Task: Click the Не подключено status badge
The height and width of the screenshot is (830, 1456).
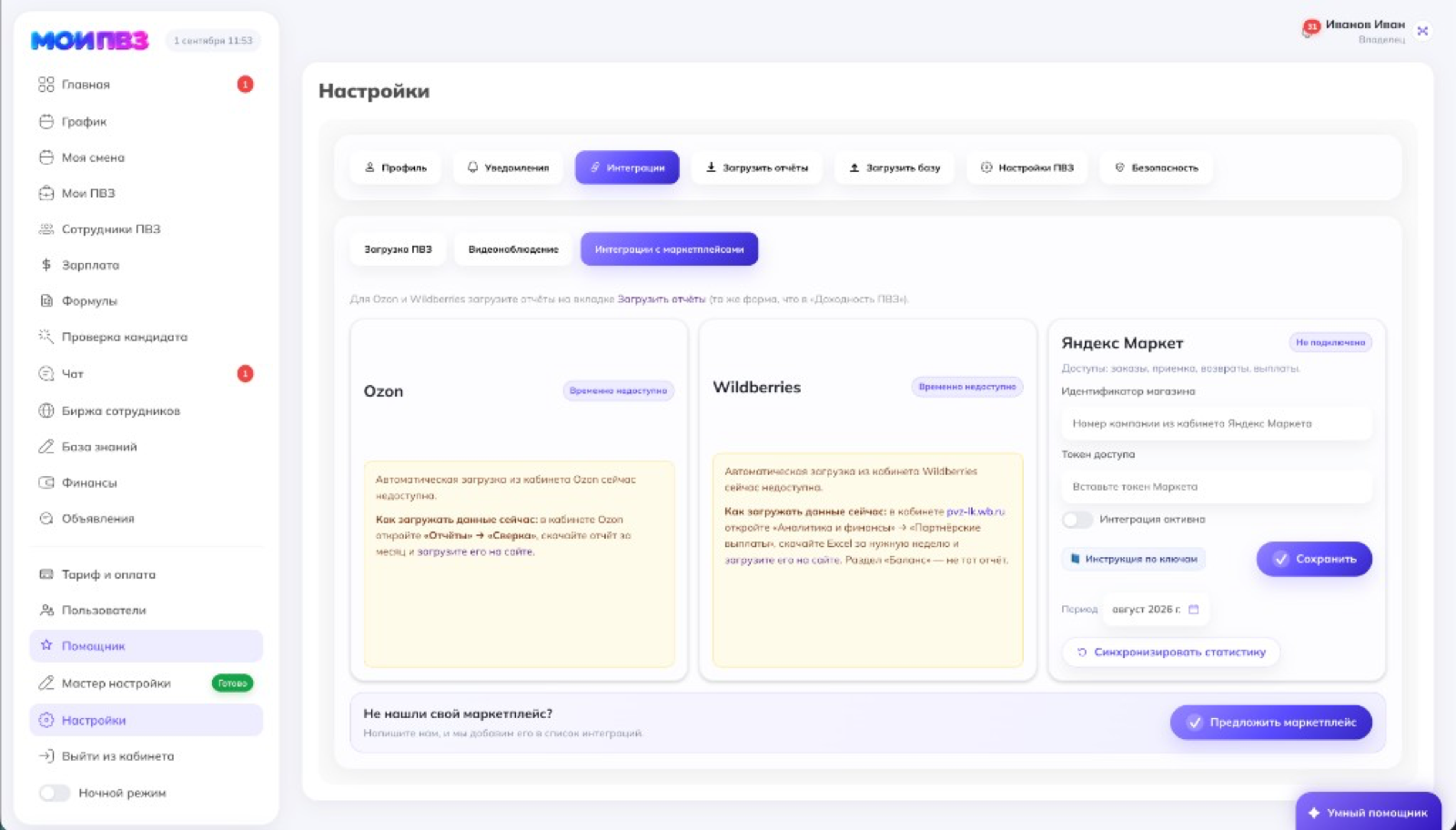Action: [x=1330, y=343]
